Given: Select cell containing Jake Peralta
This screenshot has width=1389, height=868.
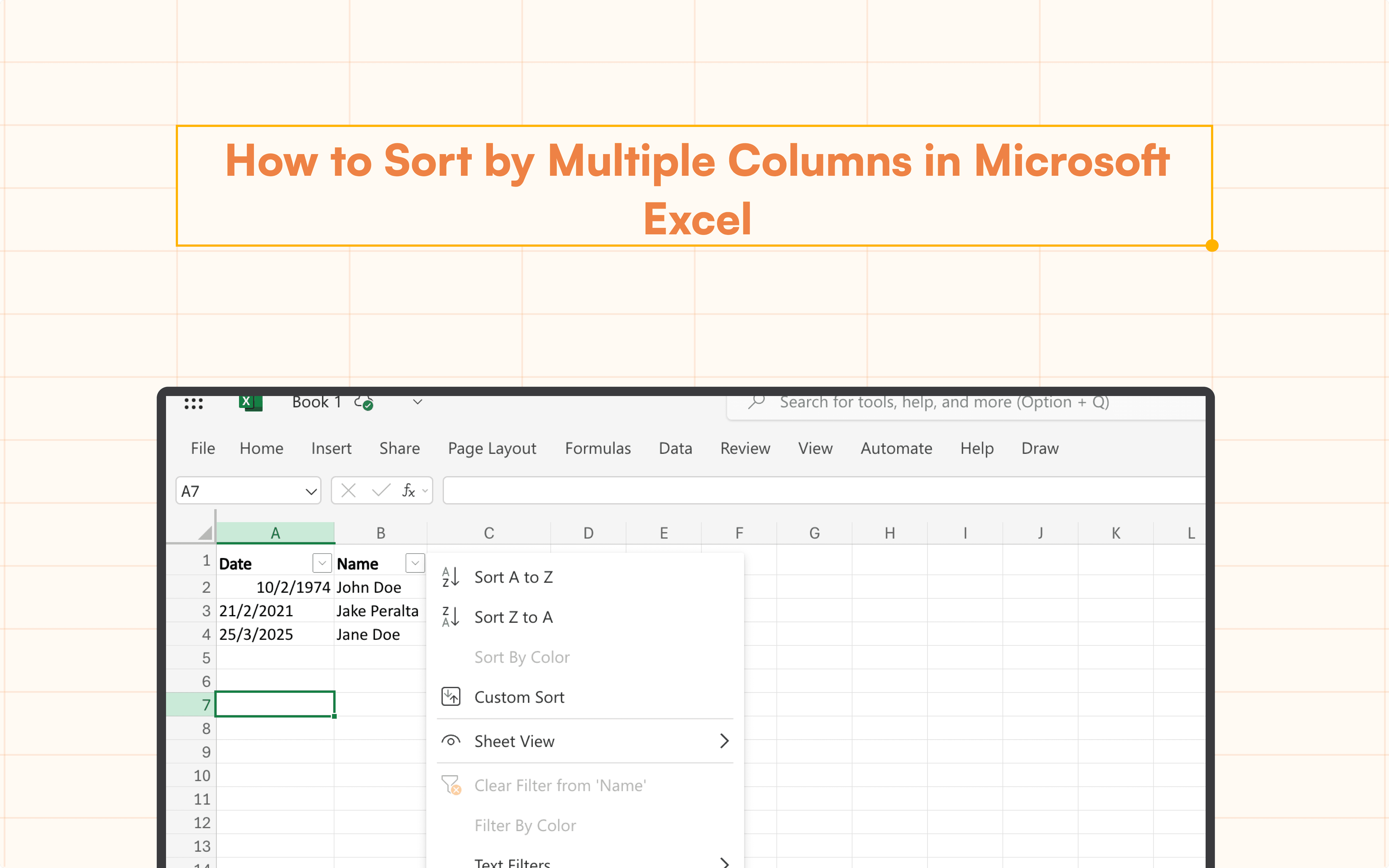Looking at the screenshot, I should coord(381,611).
